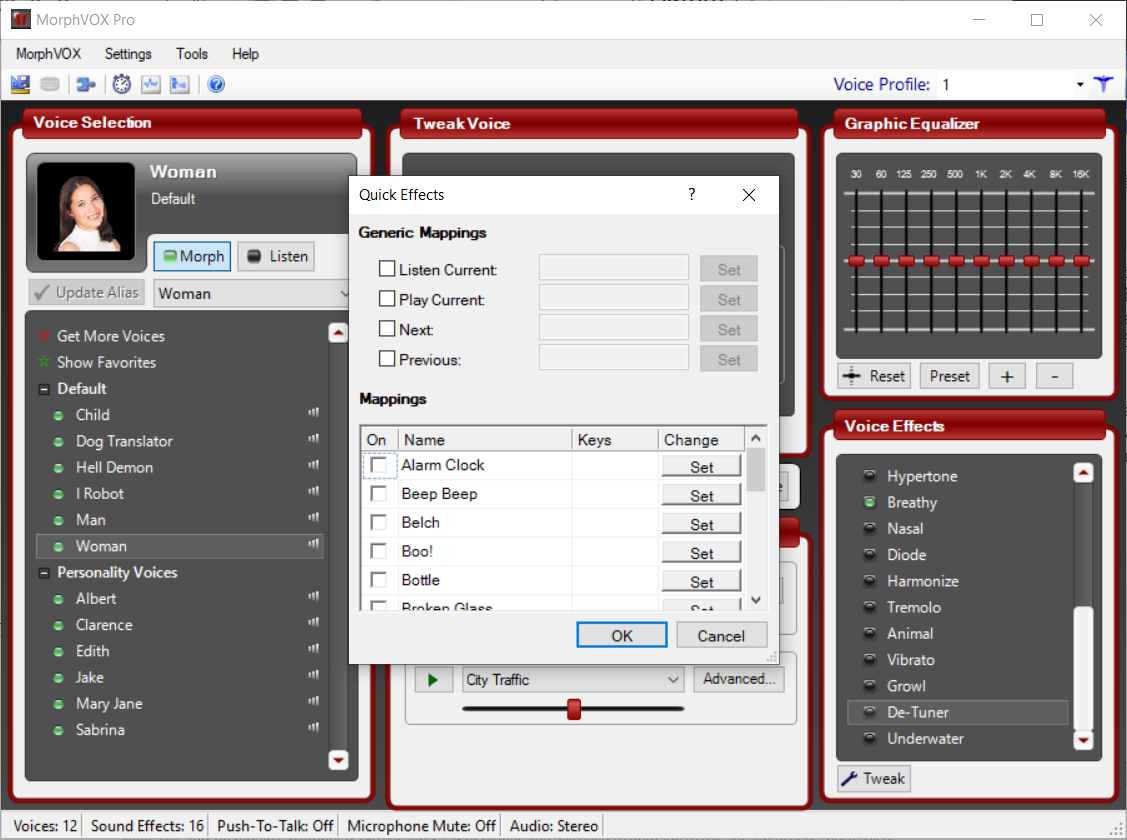Open the Voice Profile dropdown

[1080, 85]
